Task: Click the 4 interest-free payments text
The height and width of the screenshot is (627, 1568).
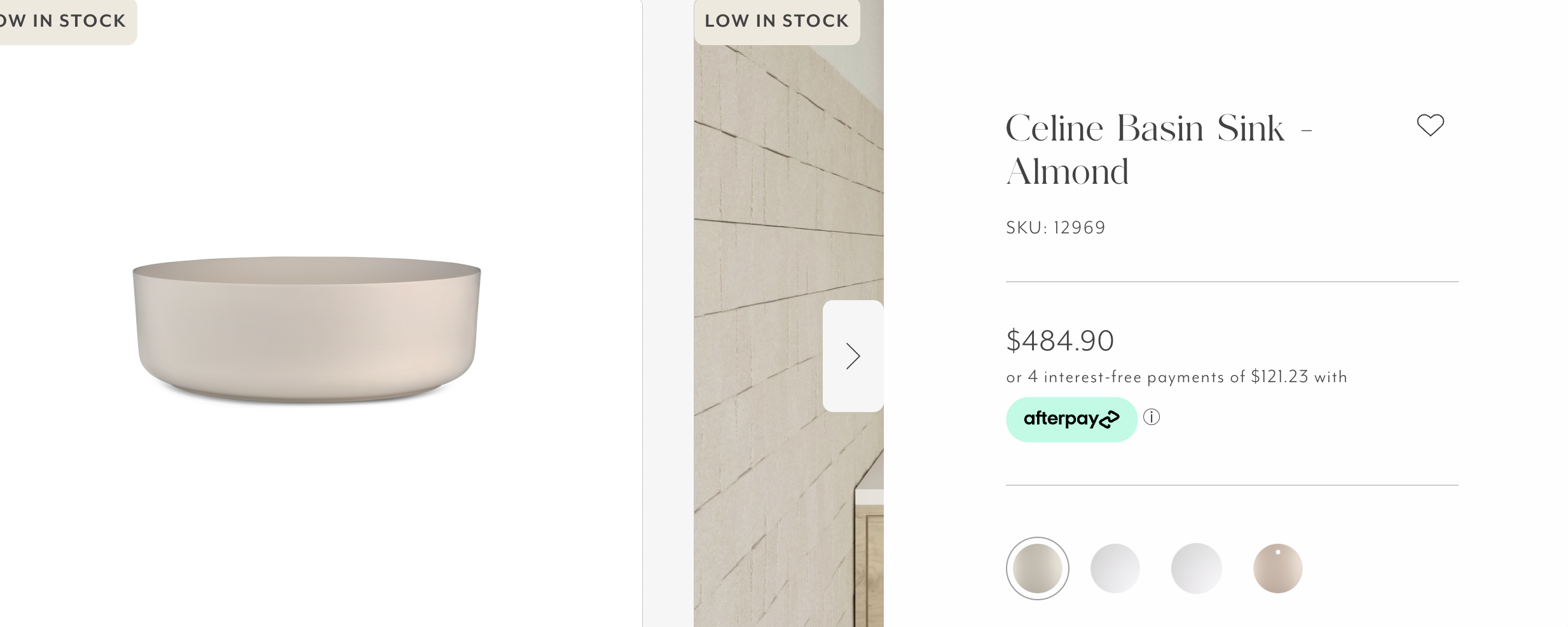Action: (x=1126, y=377)
